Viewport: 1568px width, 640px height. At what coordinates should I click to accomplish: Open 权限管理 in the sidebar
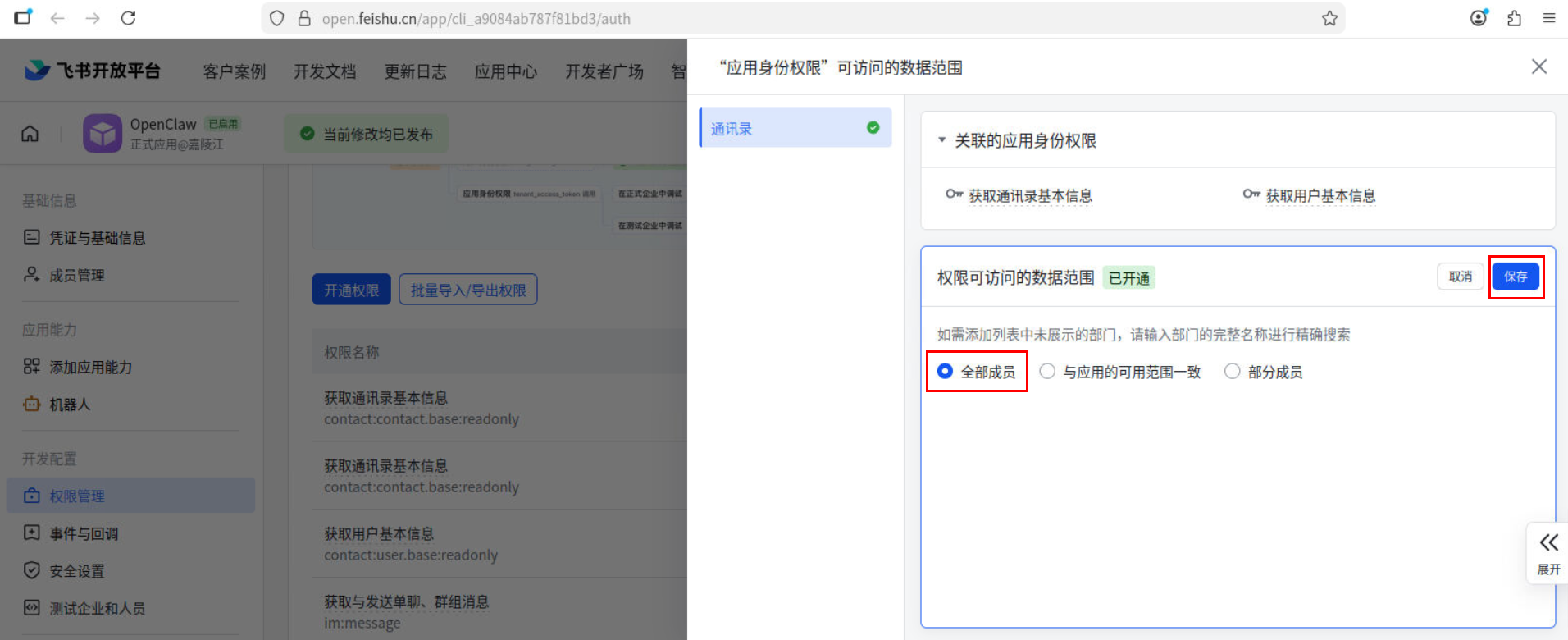point(131,496)
